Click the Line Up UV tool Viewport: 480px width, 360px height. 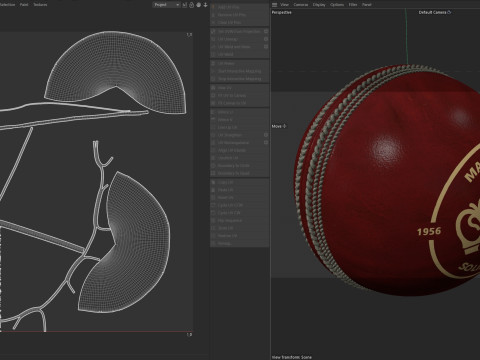coord(239,127)
